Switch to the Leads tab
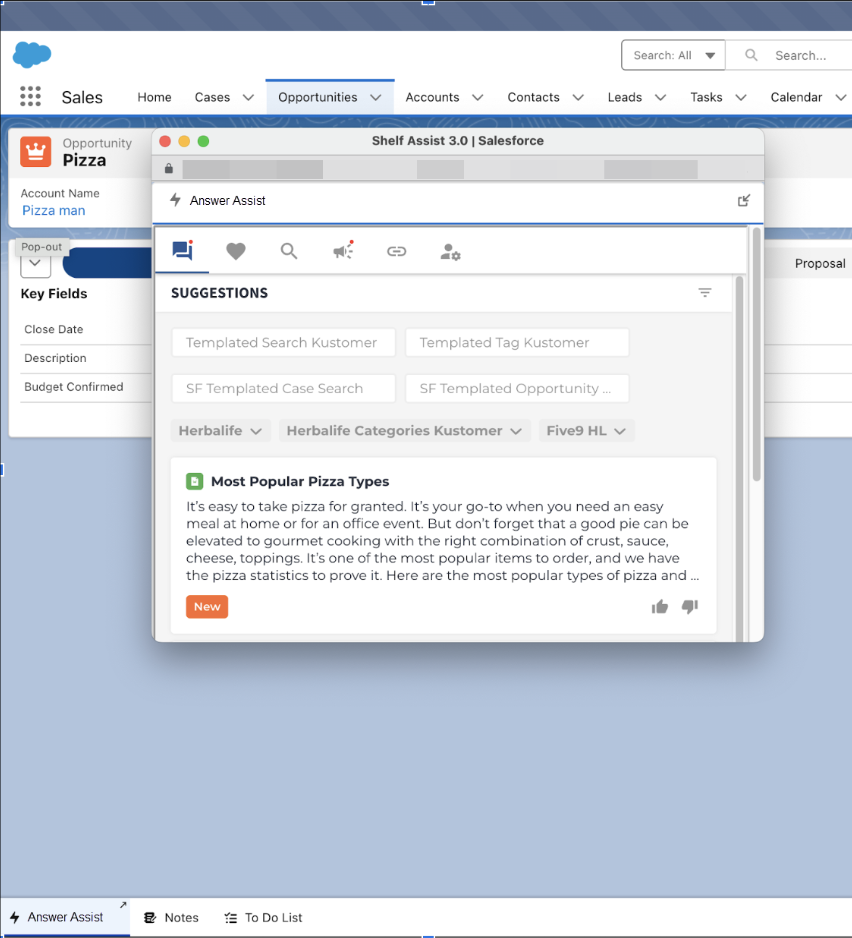 pos(625,97)
